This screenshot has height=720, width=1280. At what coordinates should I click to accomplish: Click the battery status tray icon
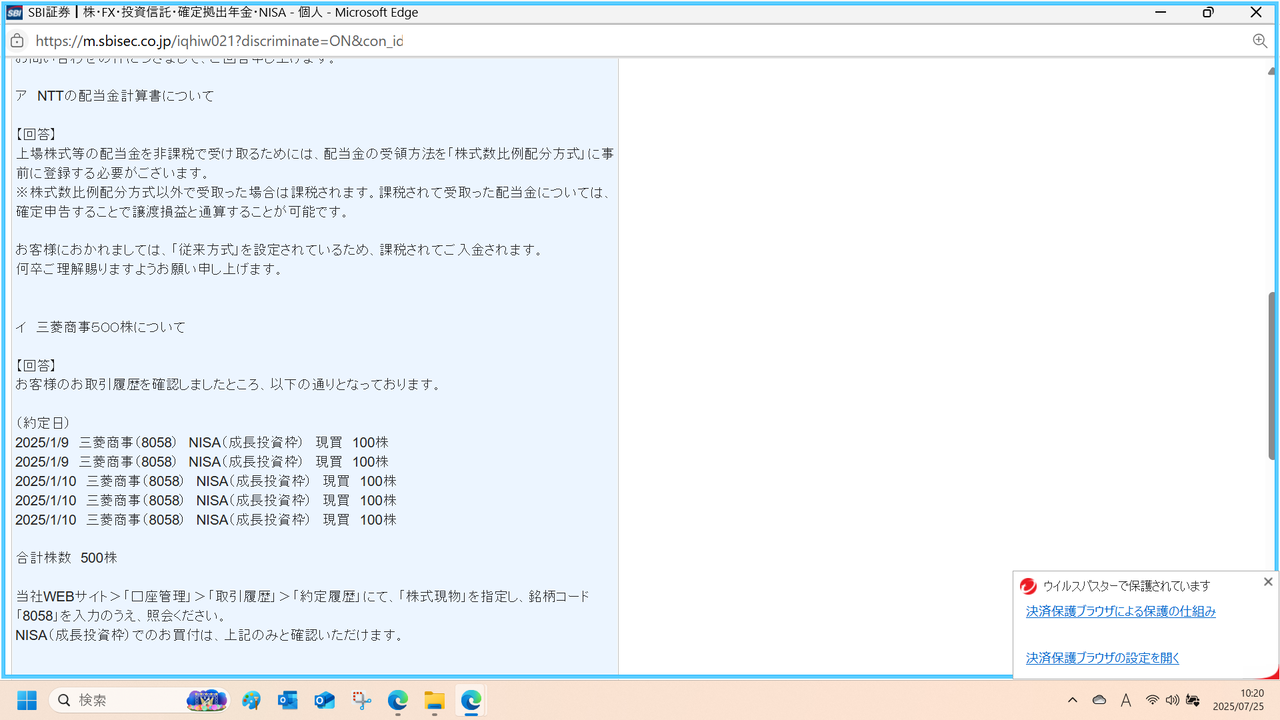(1193, 700)
